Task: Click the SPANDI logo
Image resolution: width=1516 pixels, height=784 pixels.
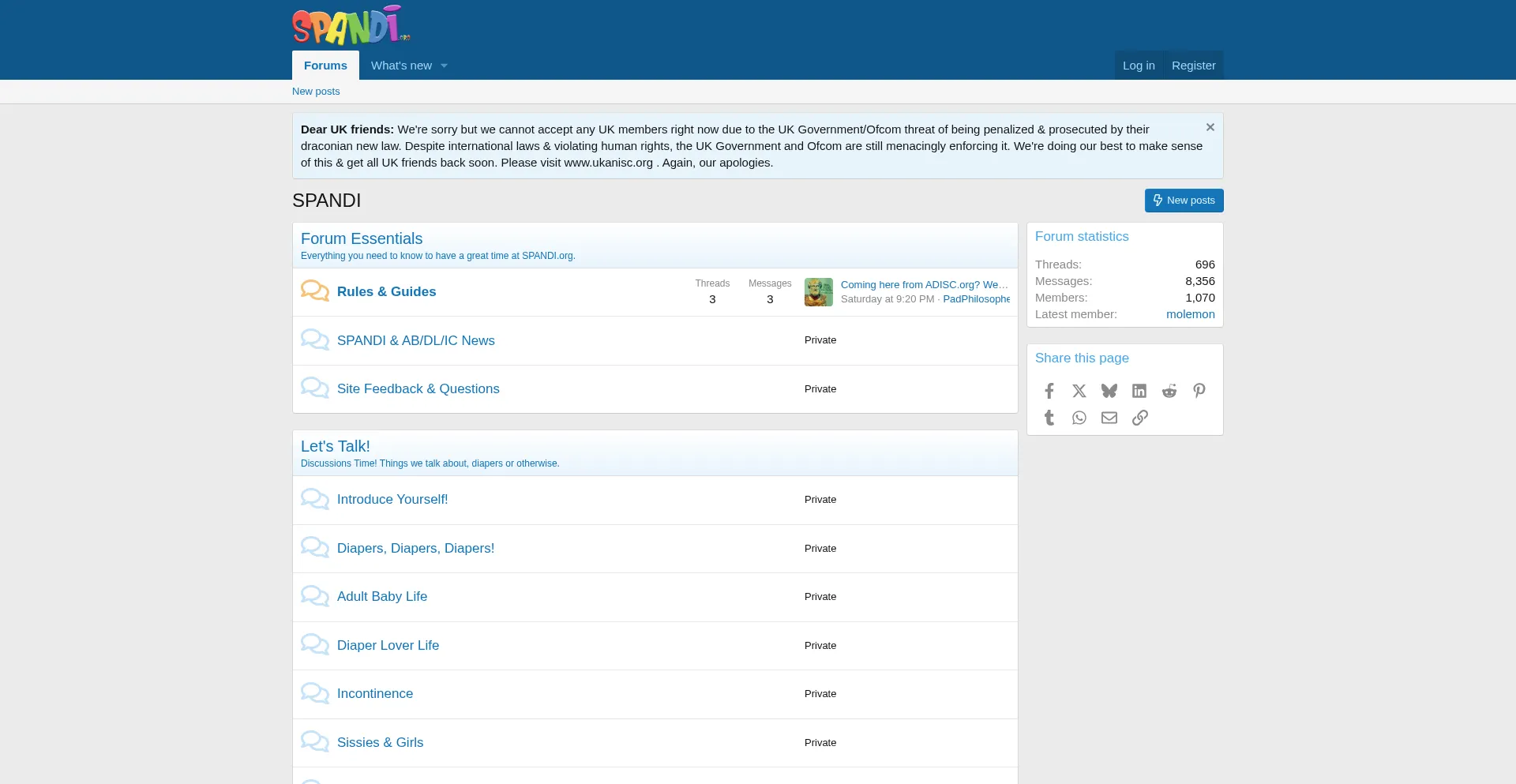Action: [x=351, y=25]
